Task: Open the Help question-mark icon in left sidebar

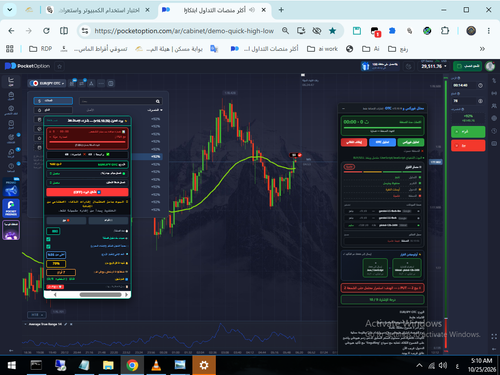Action: (x=11, y=167)
